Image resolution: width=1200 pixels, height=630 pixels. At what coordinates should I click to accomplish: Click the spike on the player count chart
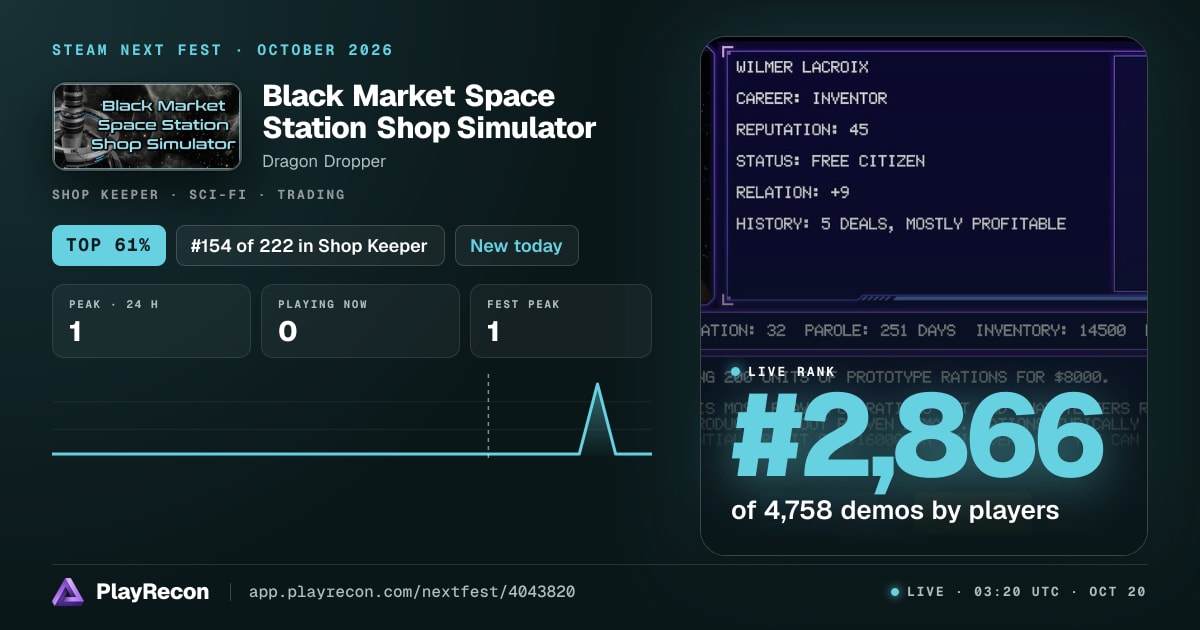(x=597, y=418)
